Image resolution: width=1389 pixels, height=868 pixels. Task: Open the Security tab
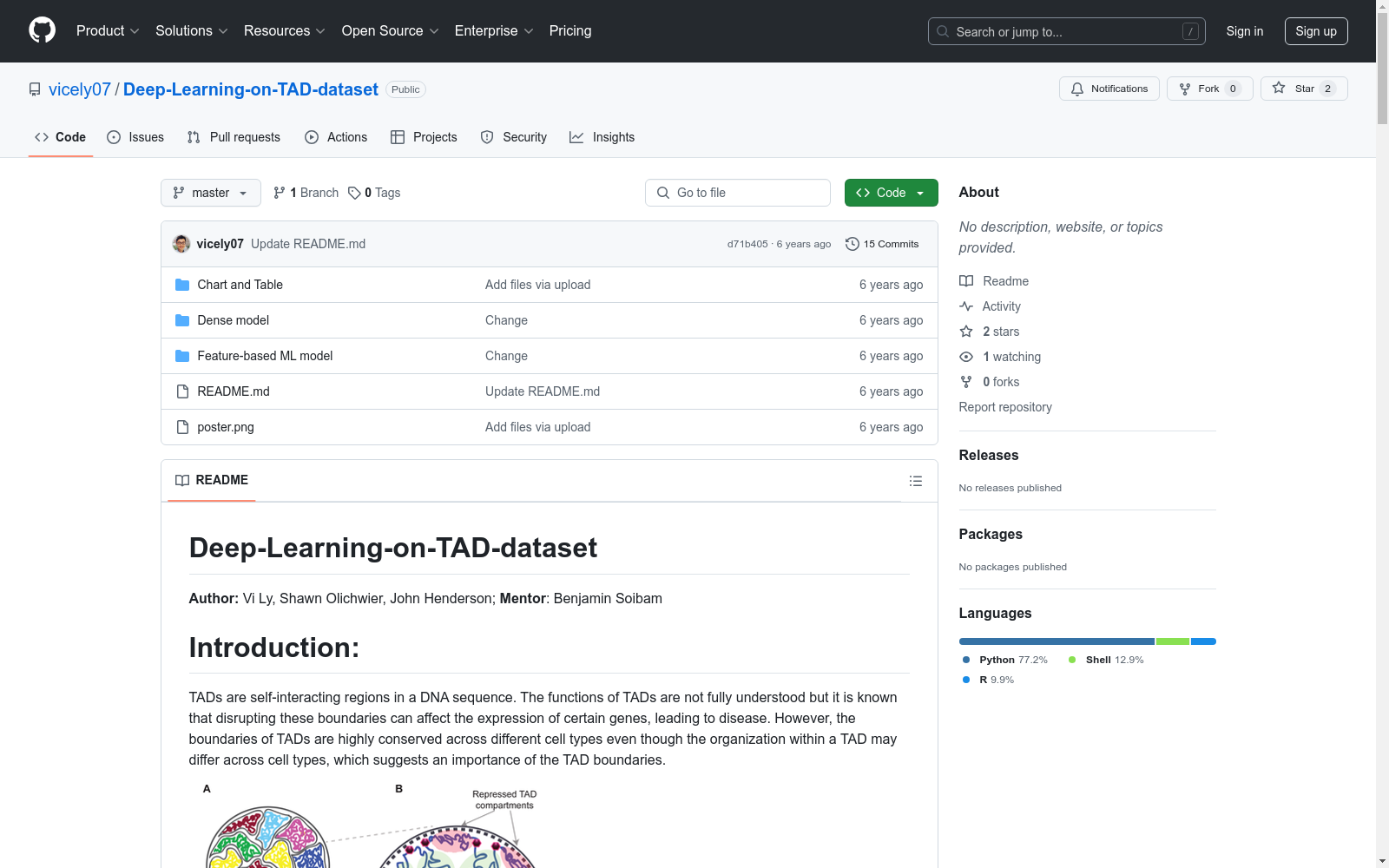click(x=514, y=137)
